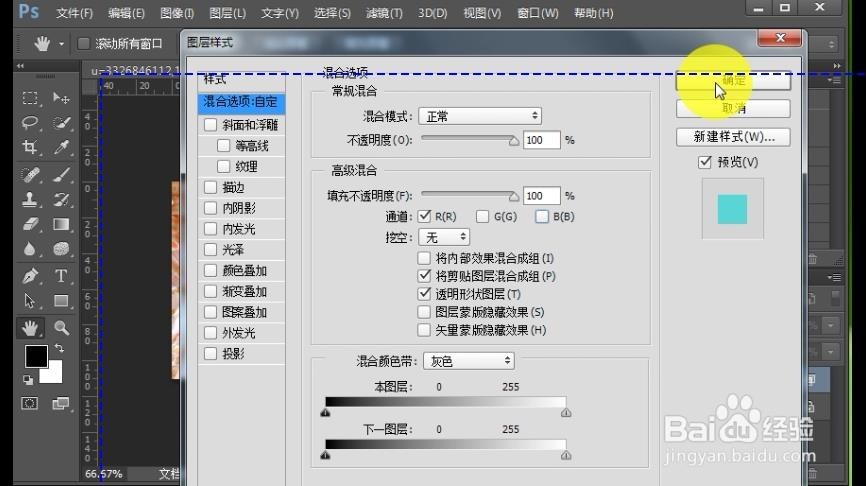Open the 文件(F) menu
866x486 pixels.
click(x=75, y=13)
